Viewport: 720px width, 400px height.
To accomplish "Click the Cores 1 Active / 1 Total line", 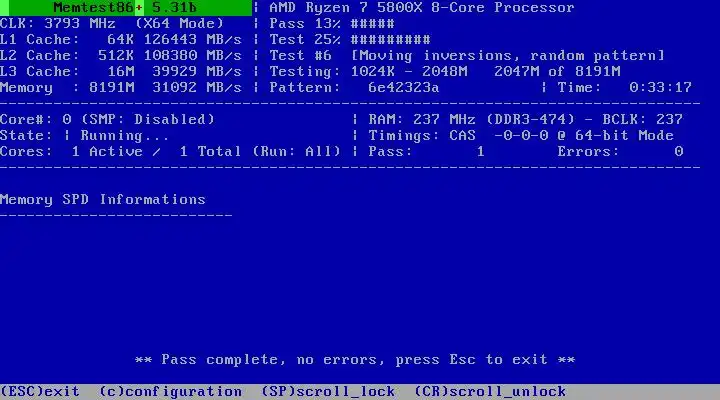I will coord(170,152).
